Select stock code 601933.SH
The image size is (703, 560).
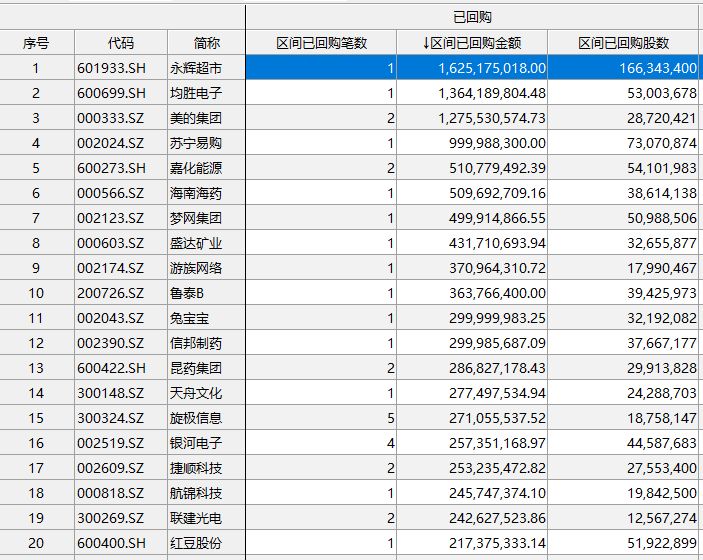112,68
